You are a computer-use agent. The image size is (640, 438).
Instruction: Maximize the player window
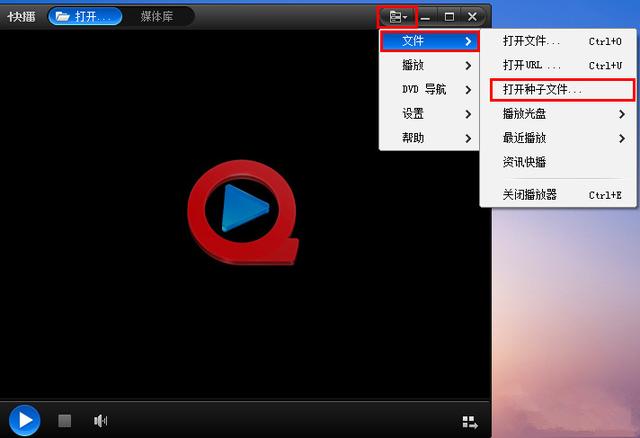449,17
